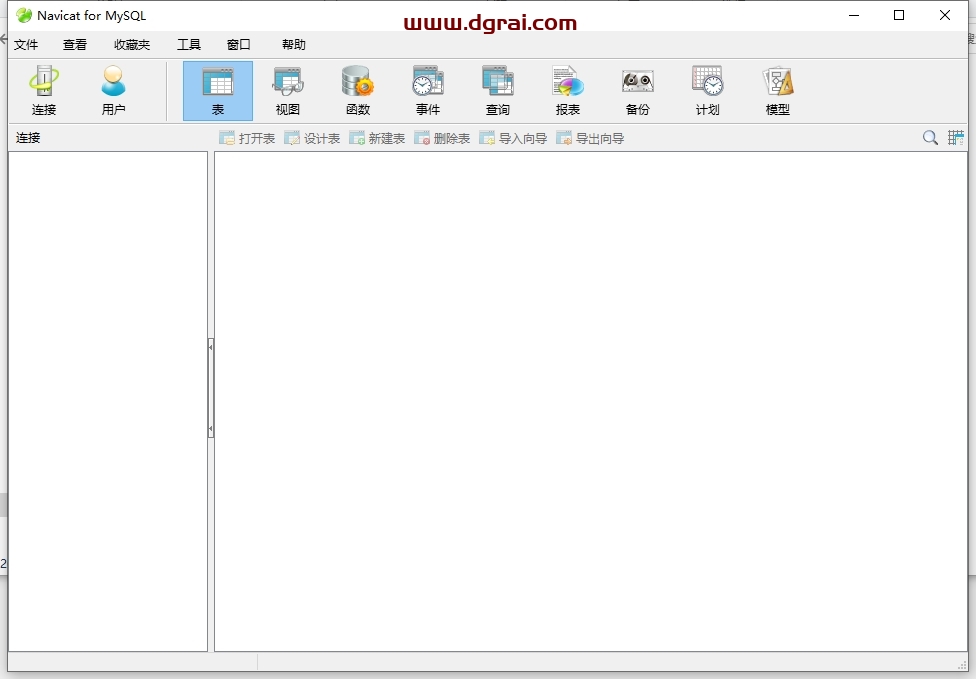
Task: Select the 报表 (Report) toolbar icon
Action: (x=568, y=91)
